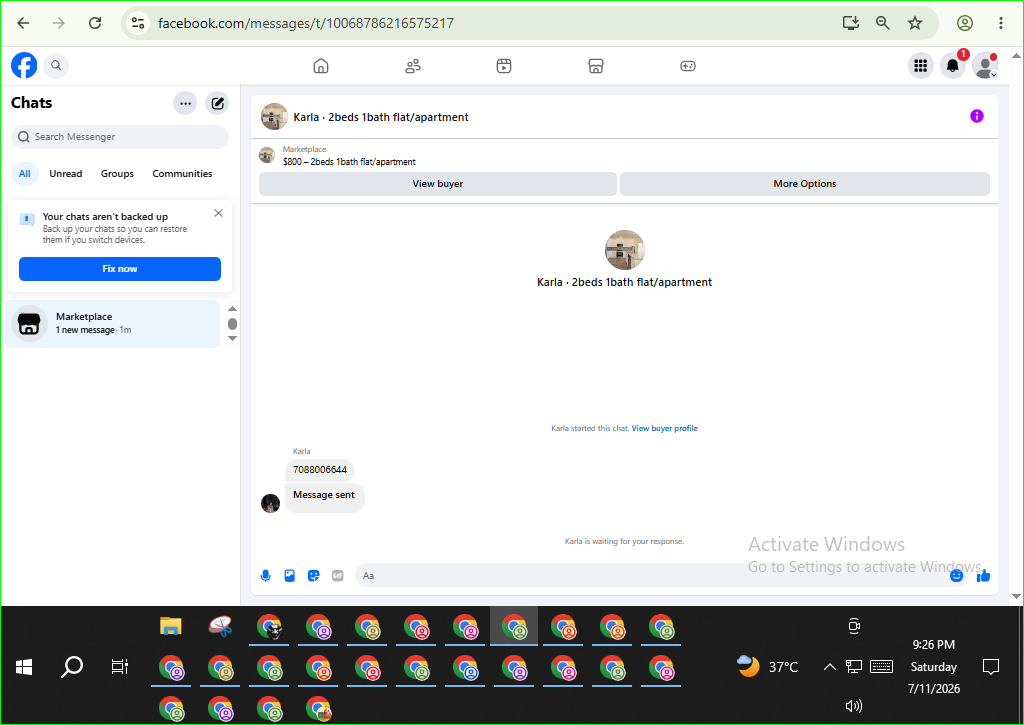Open the emoji picker smiley icon
The height and width of the screenshot is (725, 1024).
(x=957, y=575)
